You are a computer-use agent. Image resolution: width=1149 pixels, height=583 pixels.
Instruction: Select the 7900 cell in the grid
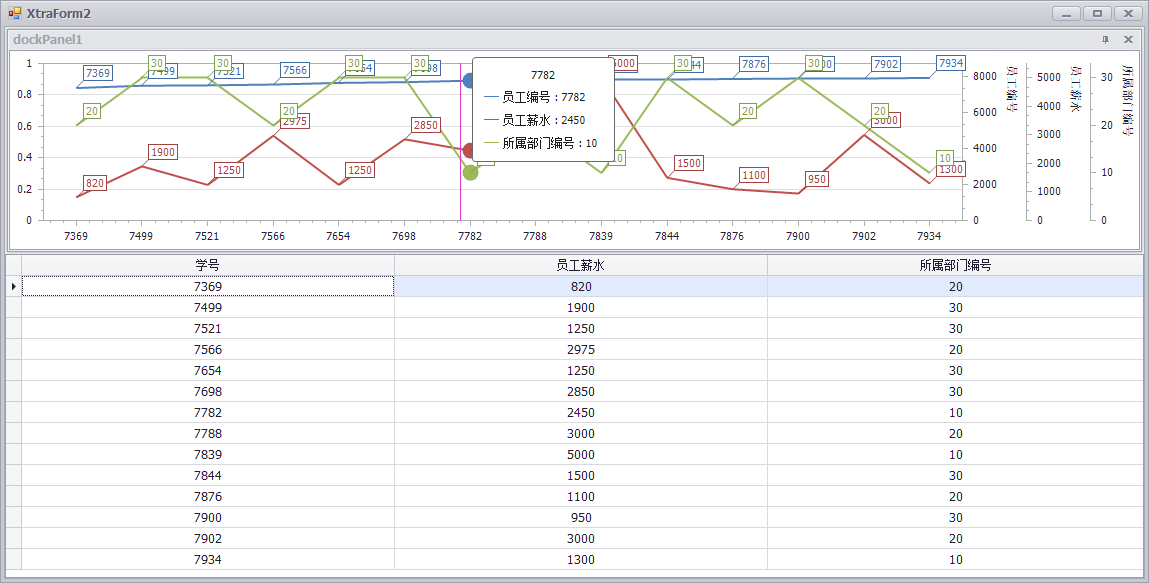(208, 518)
